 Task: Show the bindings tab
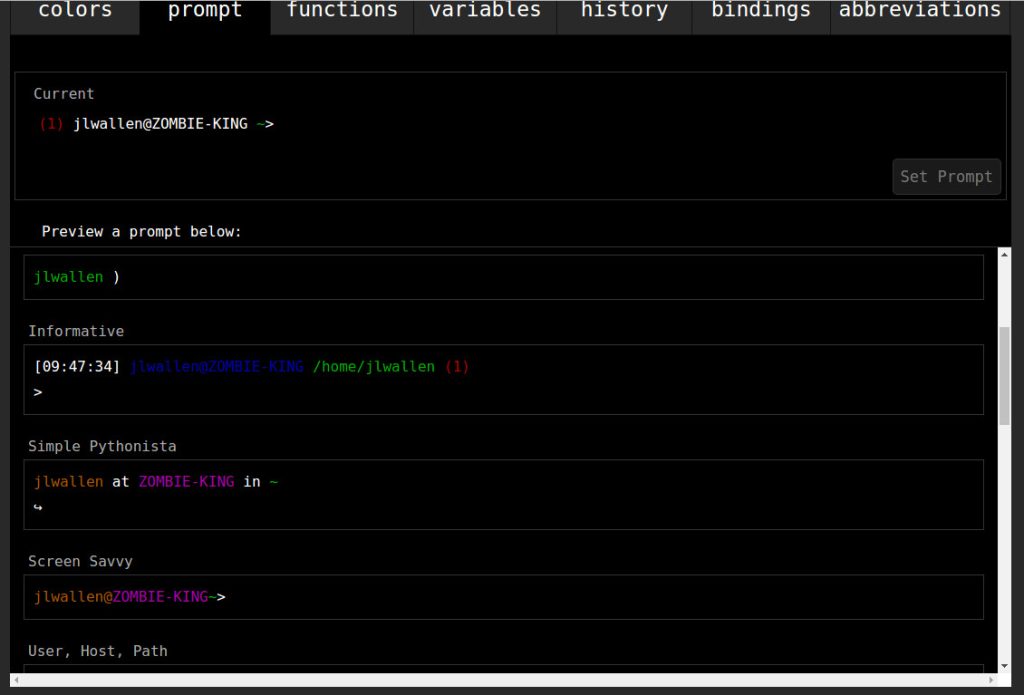click(x=761, y=12)
